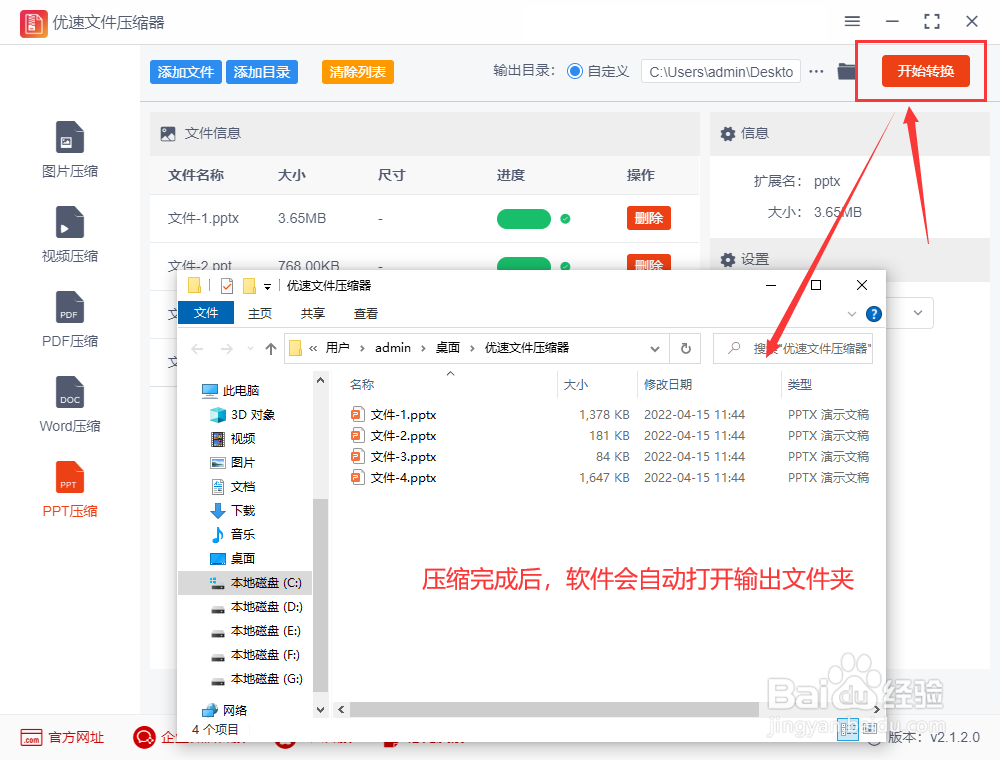Go forward in Explorer navigation

(x=226, y=348)
